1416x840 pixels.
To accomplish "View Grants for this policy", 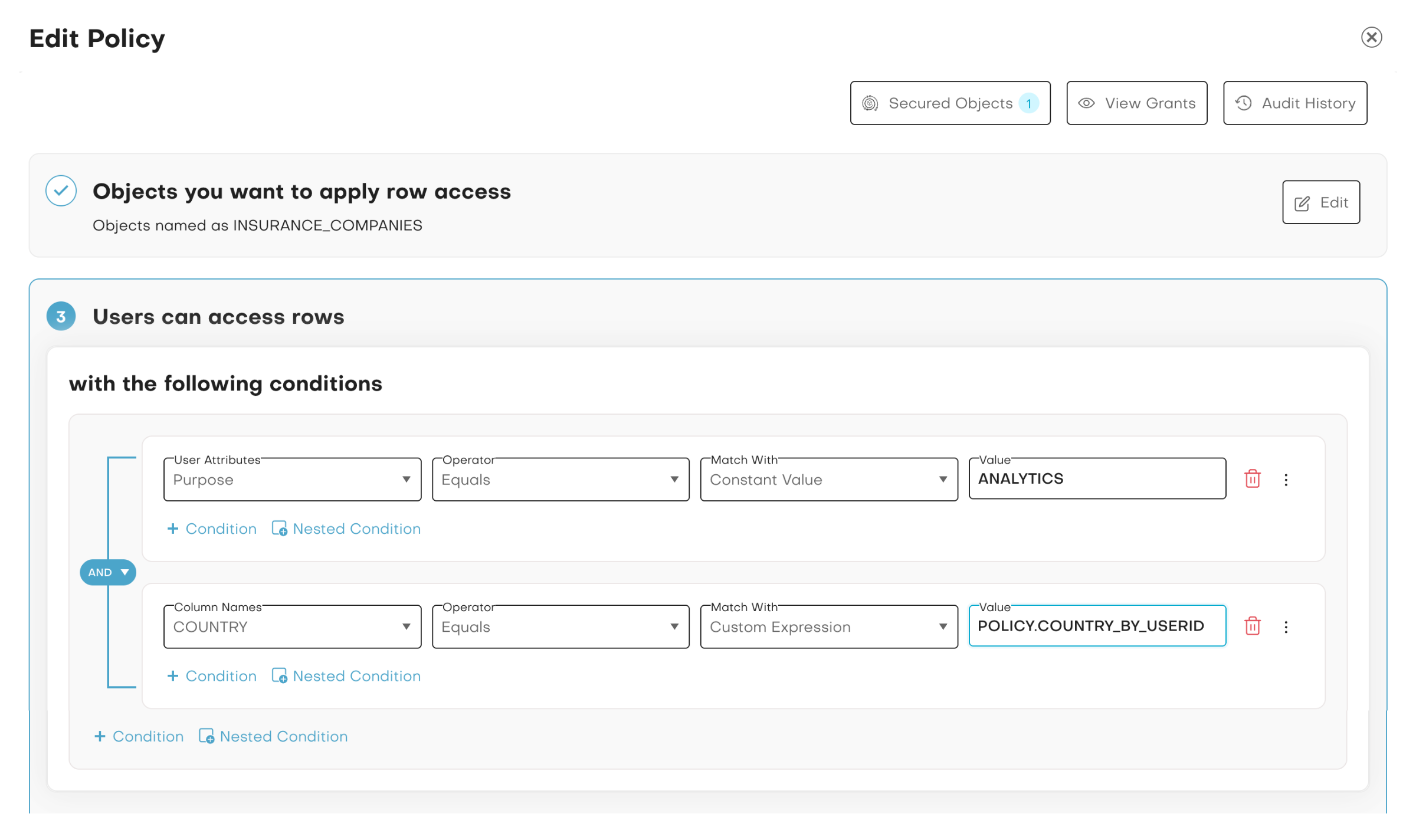I will 1136,103.
